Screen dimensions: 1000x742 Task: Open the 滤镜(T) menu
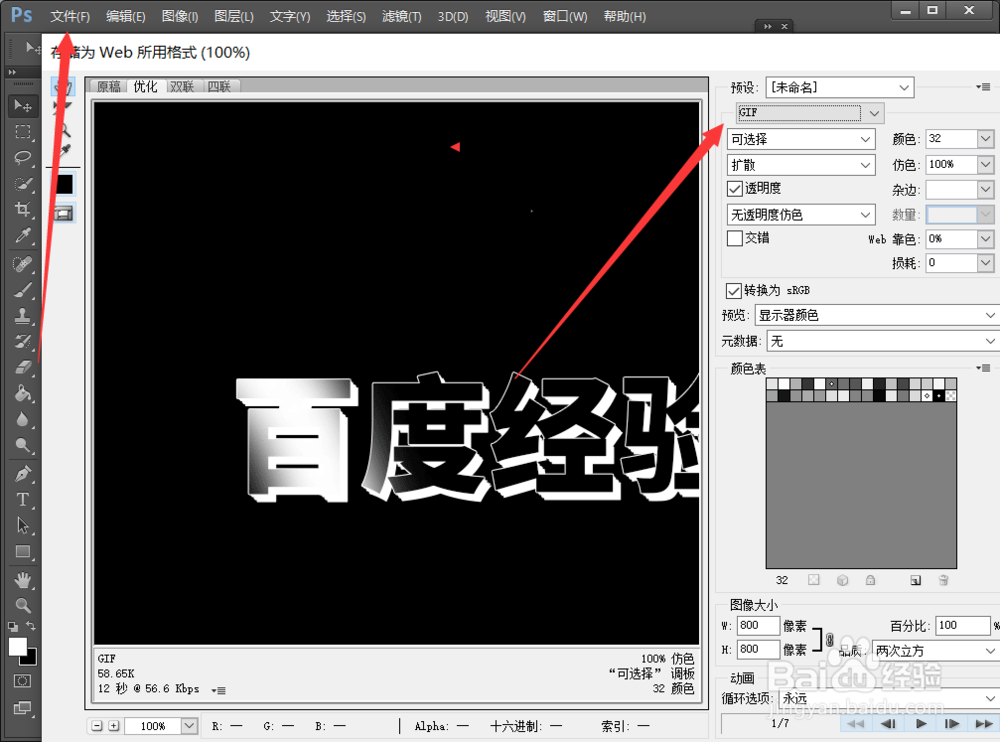click(x=402, y=16)
